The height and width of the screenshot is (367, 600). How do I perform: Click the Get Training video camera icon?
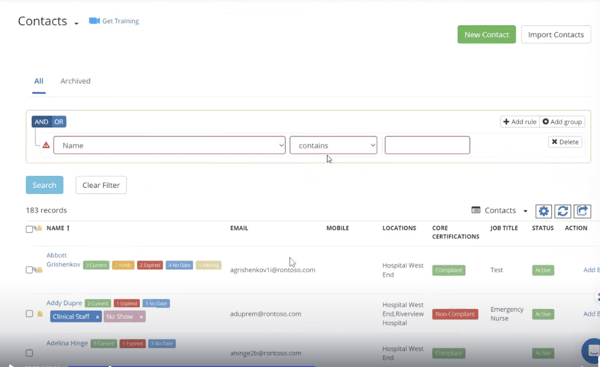[x=94, y=21]
